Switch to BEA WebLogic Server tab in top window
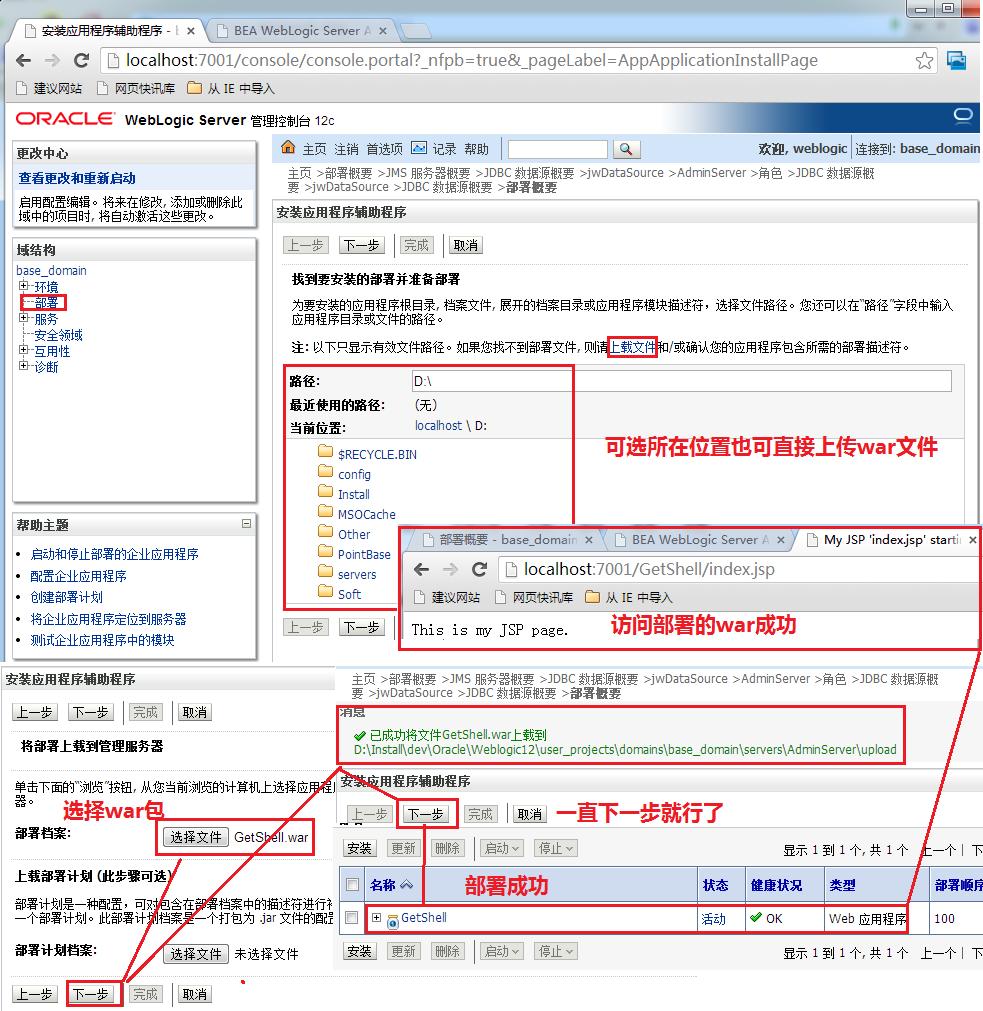 302,30
